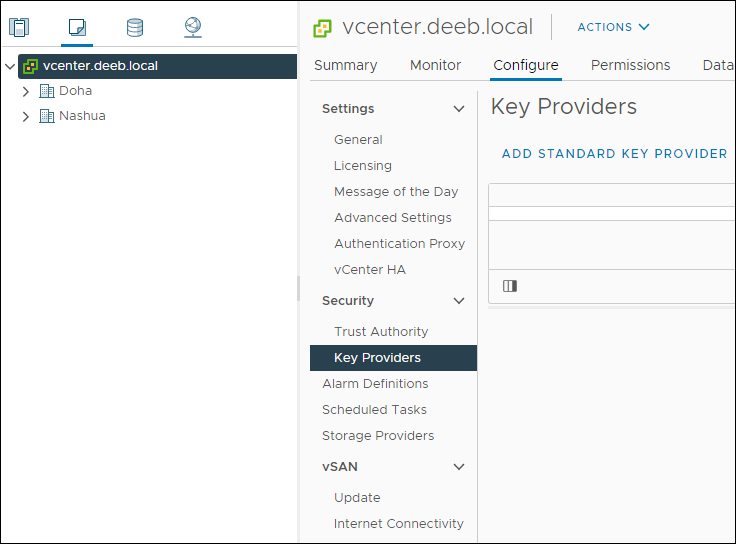Switch to the Monitor tab

435,65
